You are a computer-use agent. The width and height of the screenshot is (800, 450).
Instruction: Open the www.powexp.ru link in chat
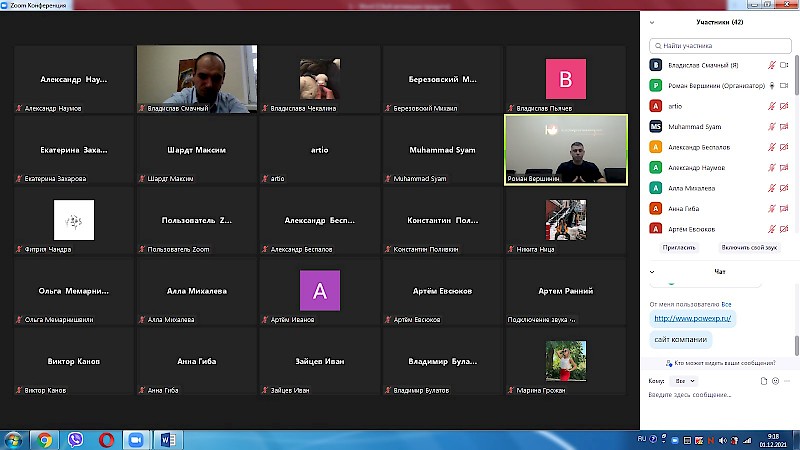pos(693,318)
